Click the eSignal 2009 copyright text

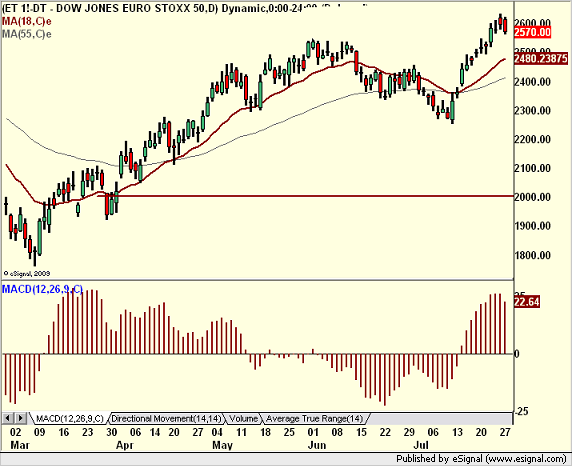27,273
